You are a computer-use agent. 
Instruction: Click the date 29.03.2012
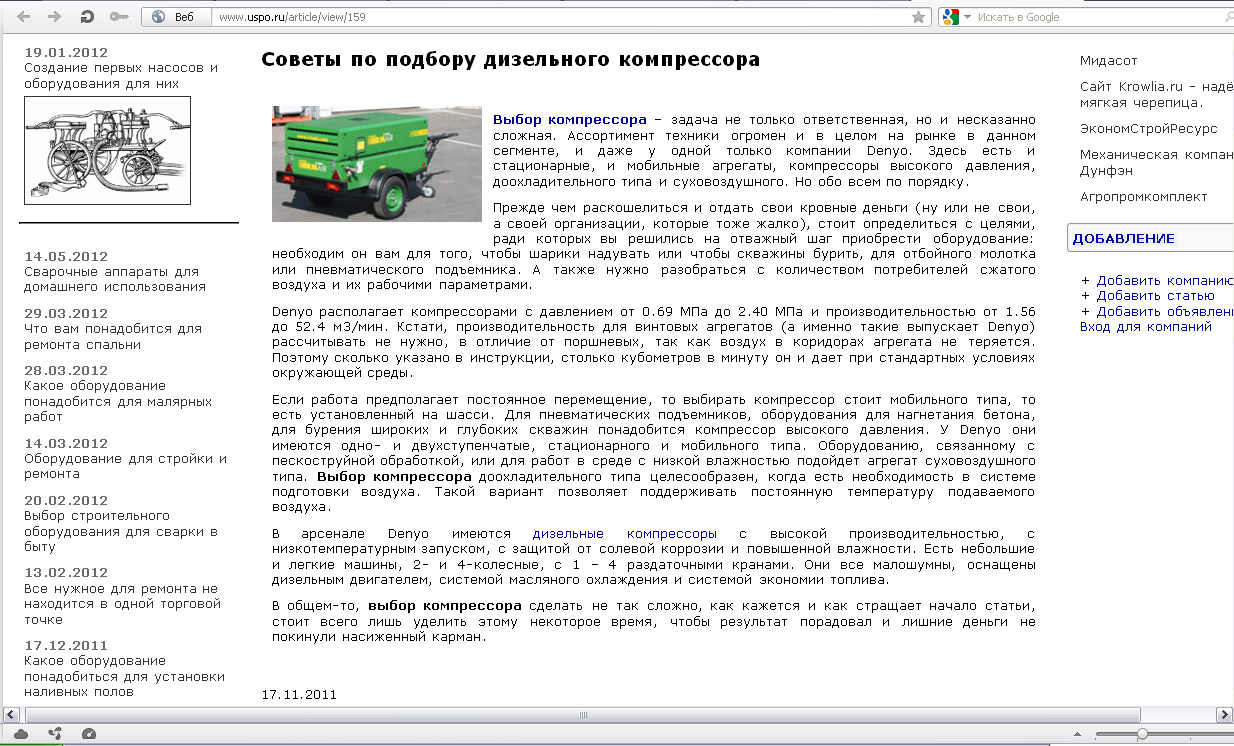tap(66, 314)
